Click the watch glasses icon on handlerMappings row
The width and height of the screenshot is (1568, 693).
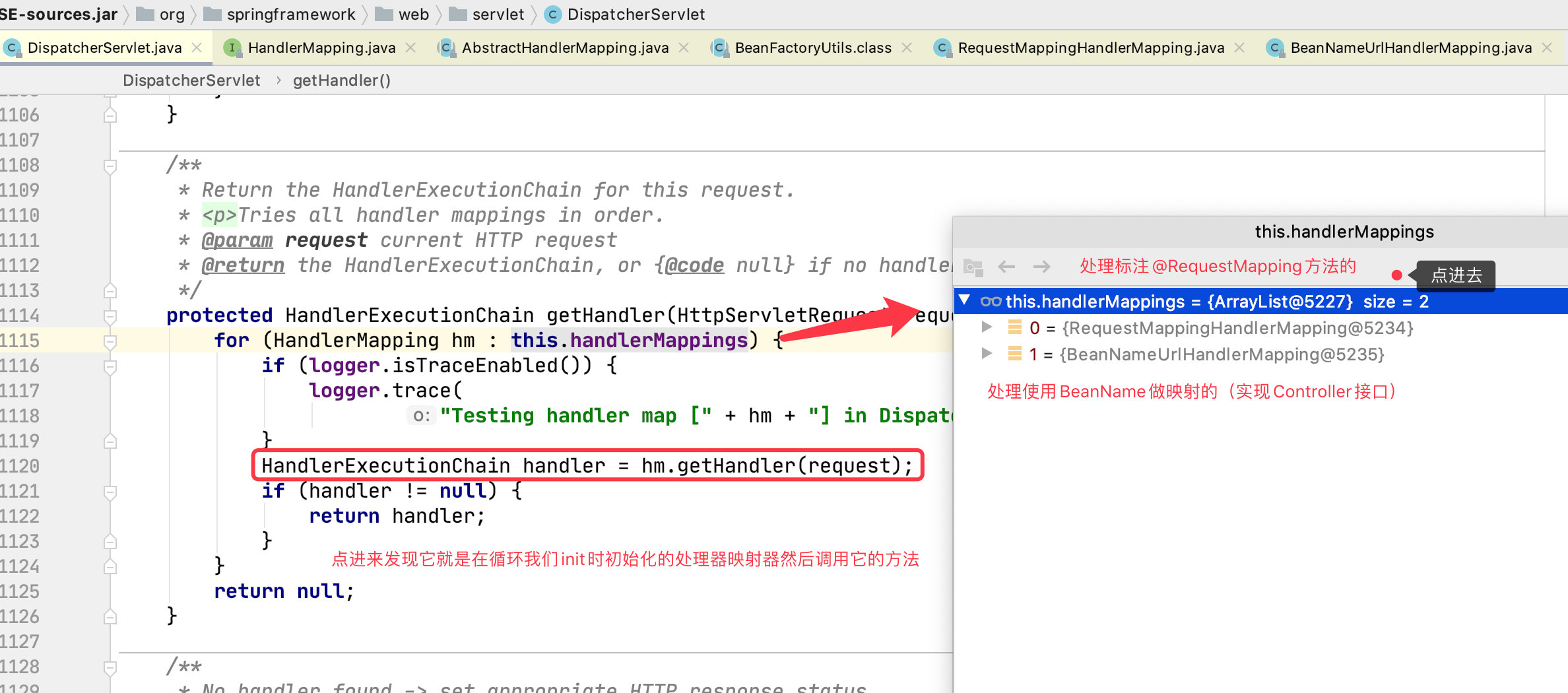(991, 302)
